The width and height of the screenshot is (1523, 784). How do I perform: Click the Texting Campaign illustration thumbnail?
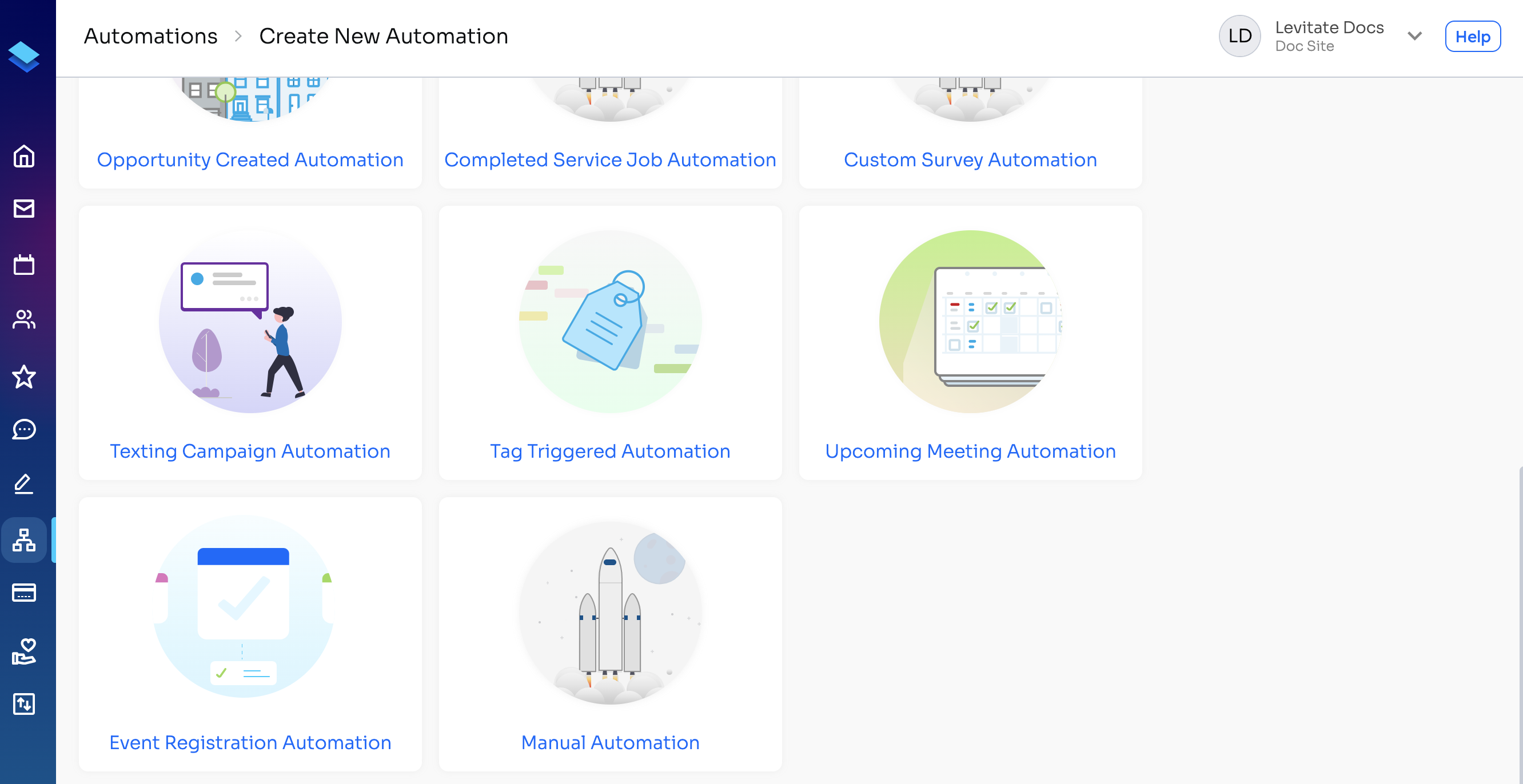[x=250, y=321]
